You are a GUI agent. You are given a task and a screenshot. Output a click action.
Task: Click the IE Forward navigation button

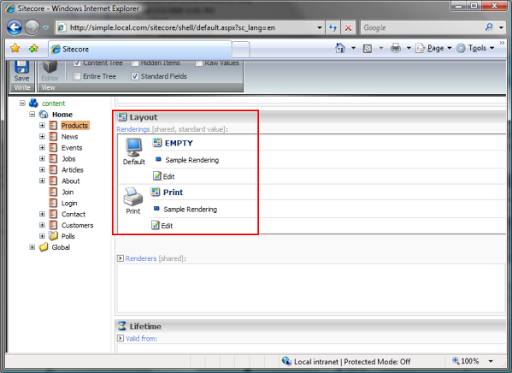point(32,28)
